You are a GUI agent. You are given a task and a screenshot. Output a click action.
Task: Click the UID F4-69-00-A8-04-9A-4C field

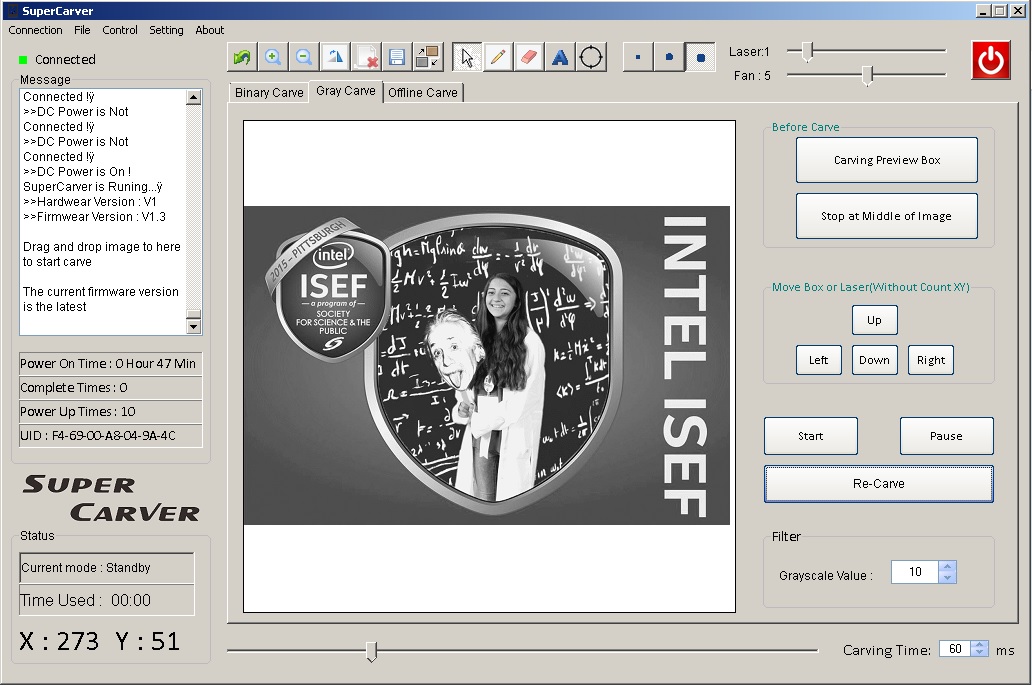[110, 436]
